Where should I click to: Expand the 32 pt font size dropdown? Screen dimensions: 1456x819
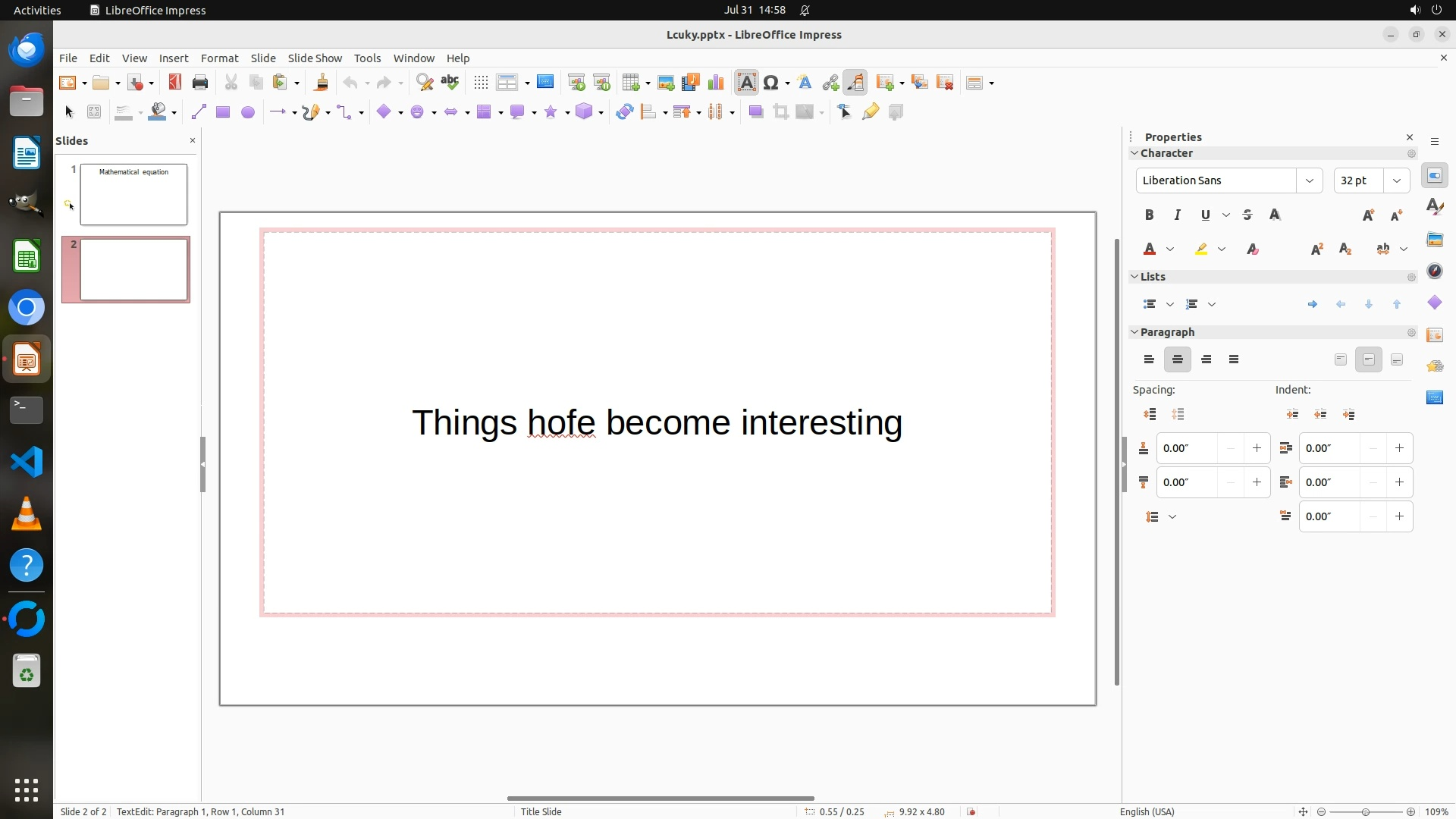tap(1396, 180)
